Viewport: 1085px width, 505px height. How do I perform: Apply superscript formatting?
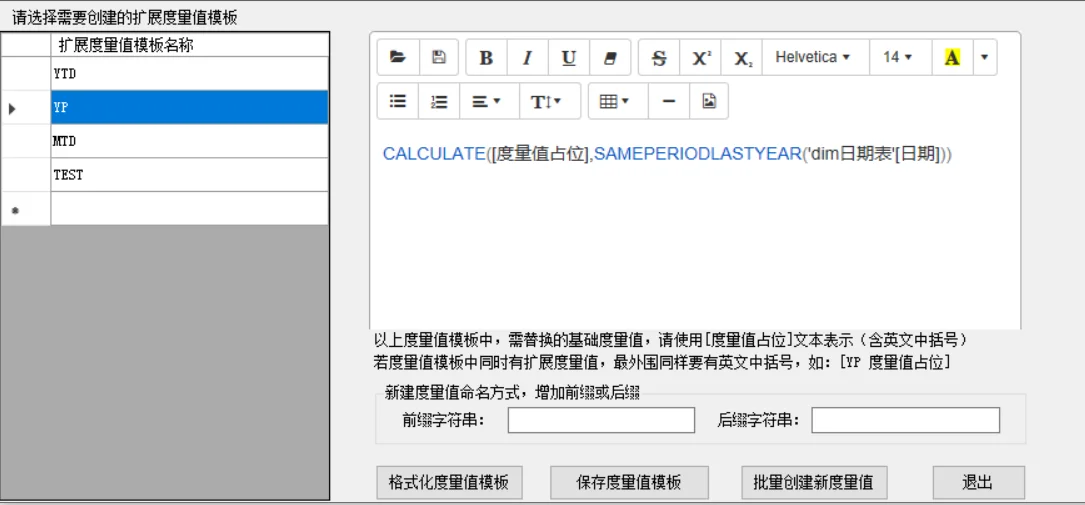701,57
